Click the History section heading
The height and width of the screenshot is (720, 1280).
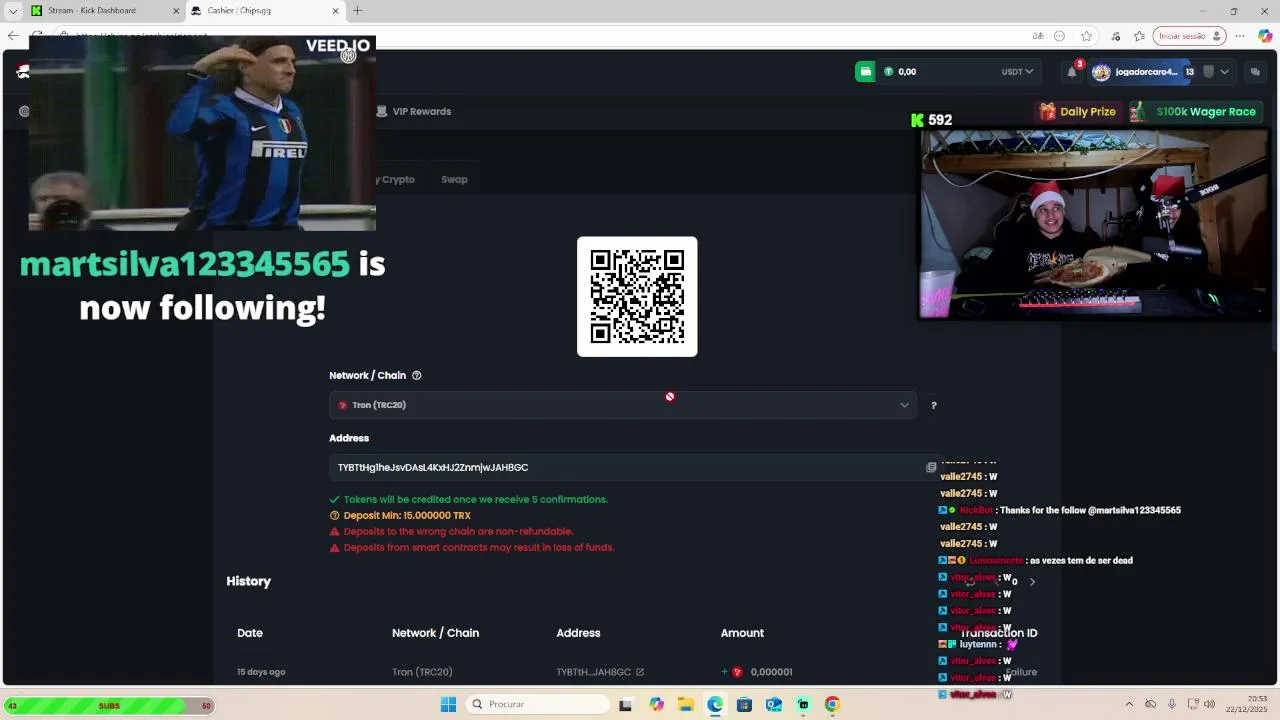pyautogui.click(x=248, y=581)
